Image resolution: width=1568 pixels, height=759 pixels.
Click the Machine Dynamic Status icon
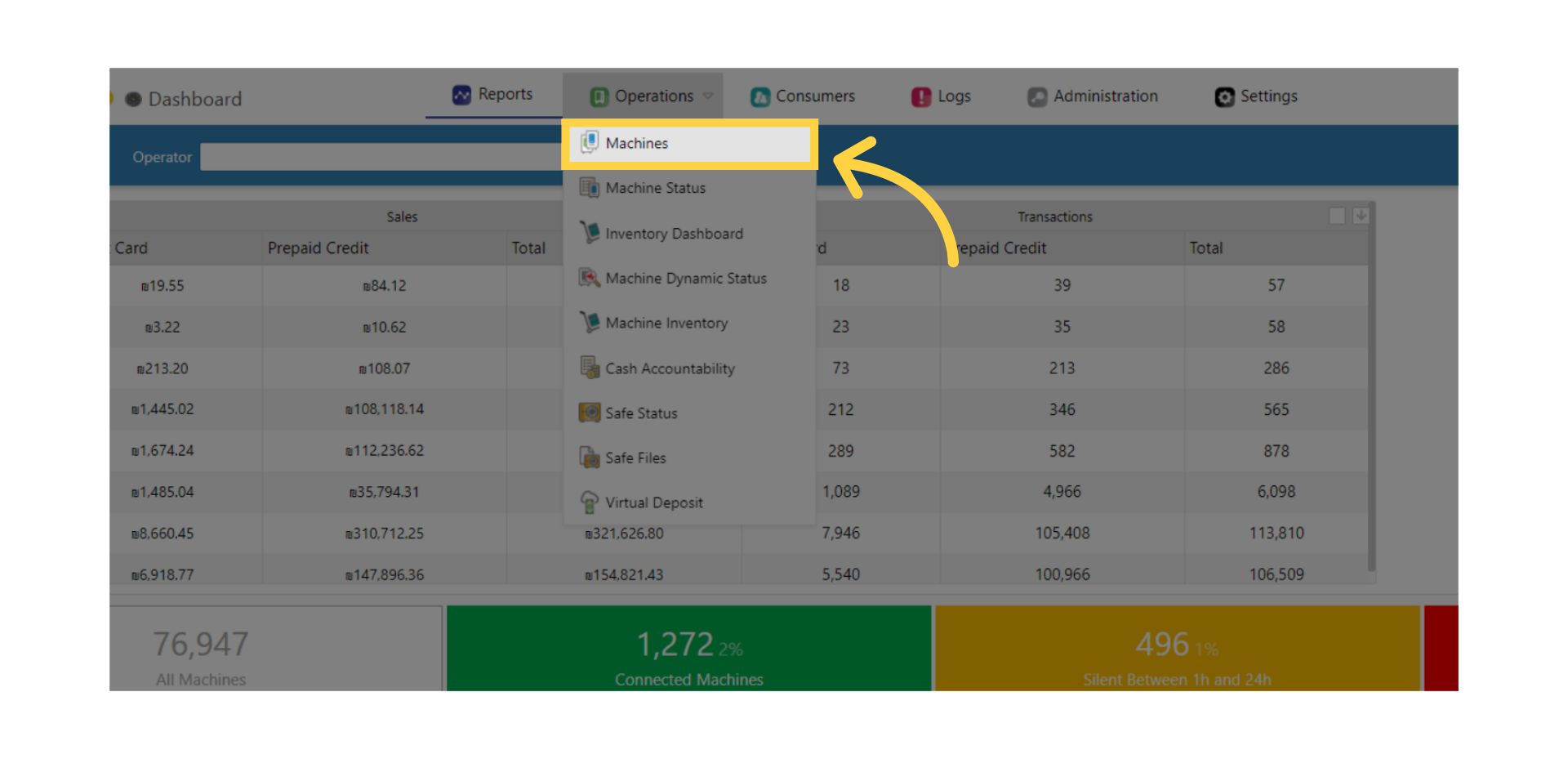[589, 279]
